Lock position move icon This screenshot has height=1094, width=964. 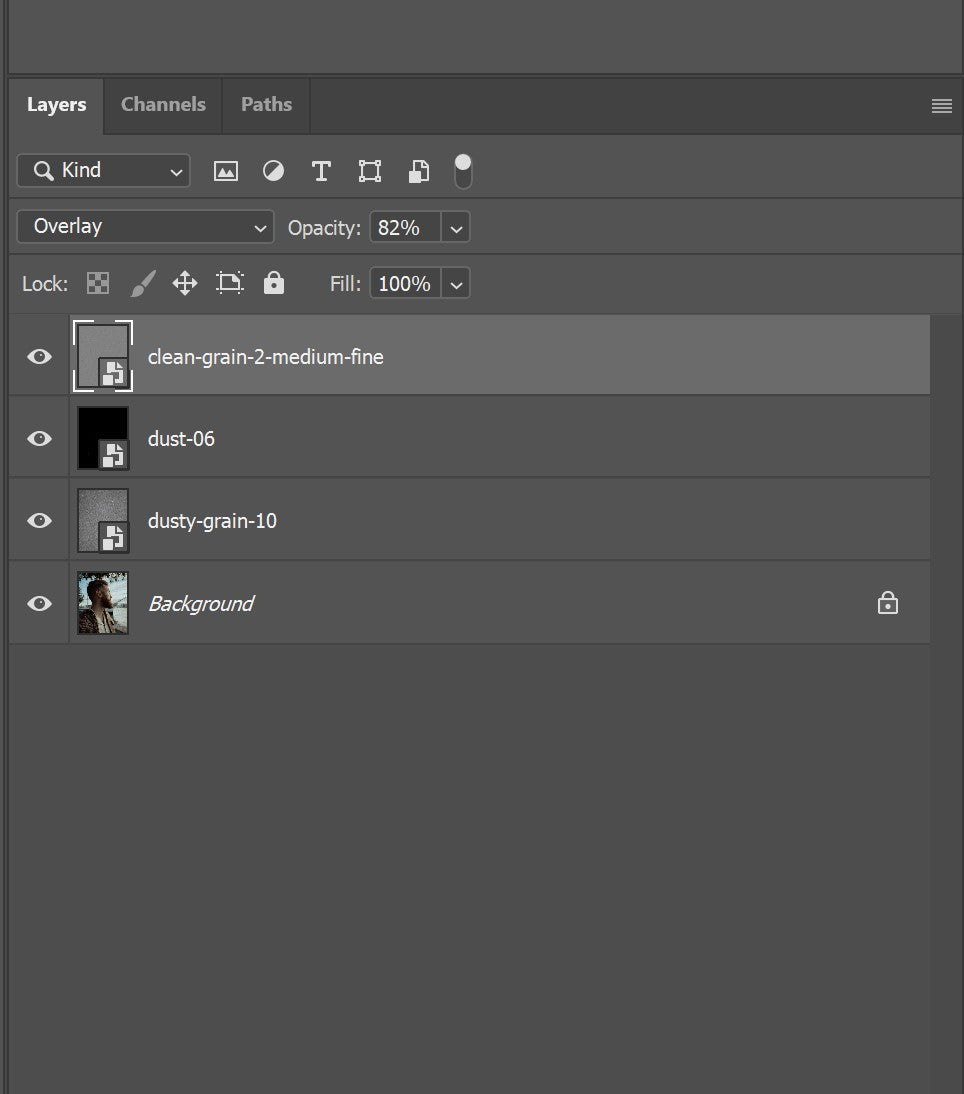pyautogui.click(x=185, y=284)
